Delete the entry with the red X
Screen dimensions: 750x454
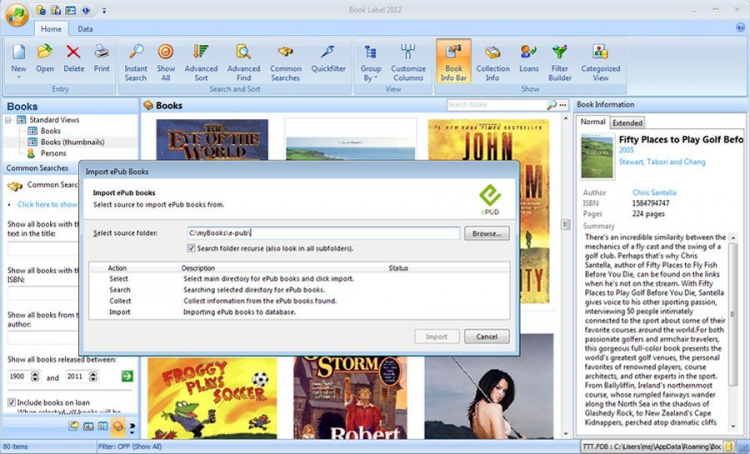[73, 52]
